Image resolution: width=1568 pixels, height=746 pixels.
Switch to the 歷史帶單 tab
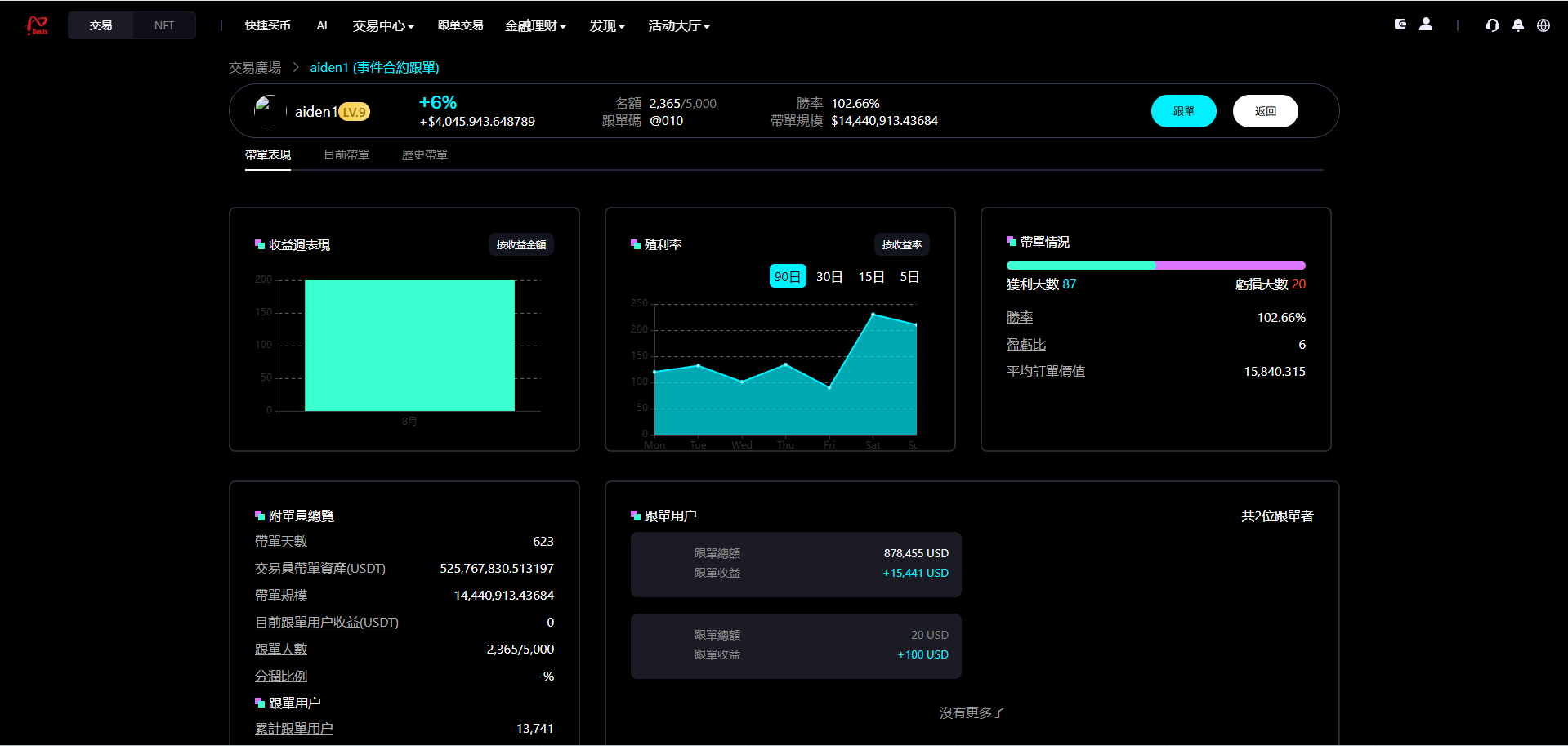click(x=424, y=154)
